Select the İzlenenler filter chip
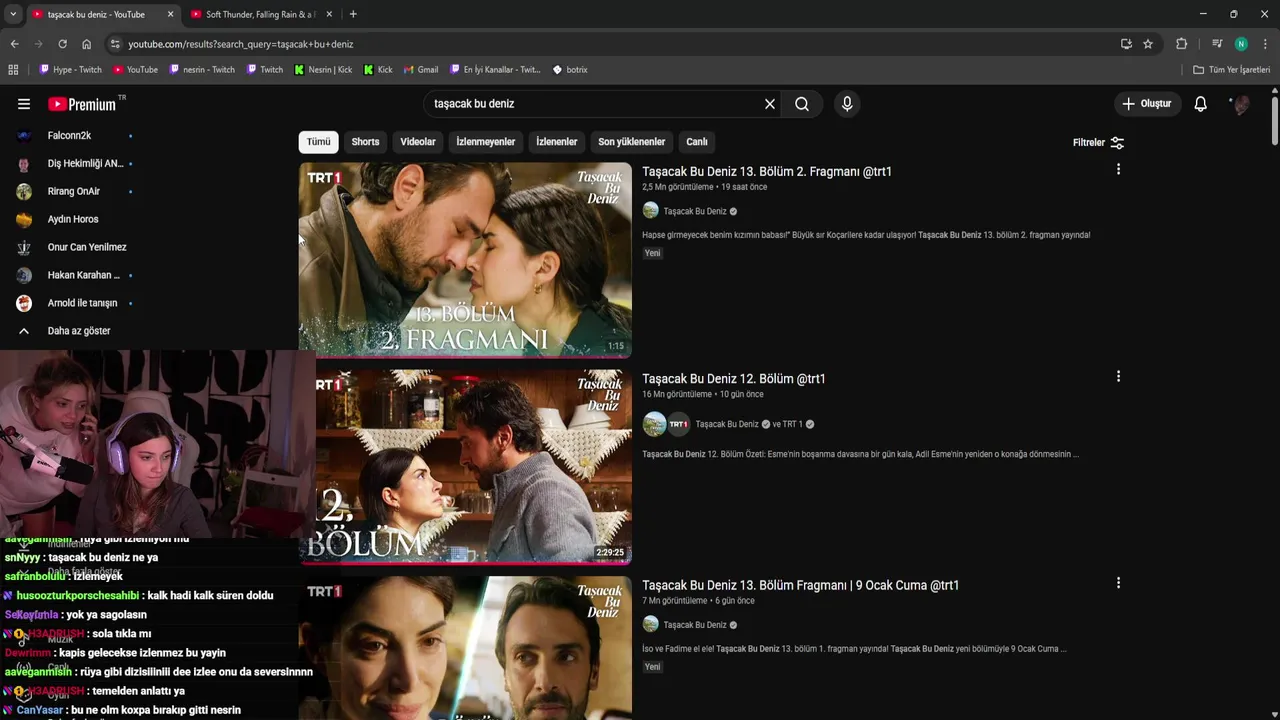The width and height of the screenshot is (1280, 720). tap(556, 142)
